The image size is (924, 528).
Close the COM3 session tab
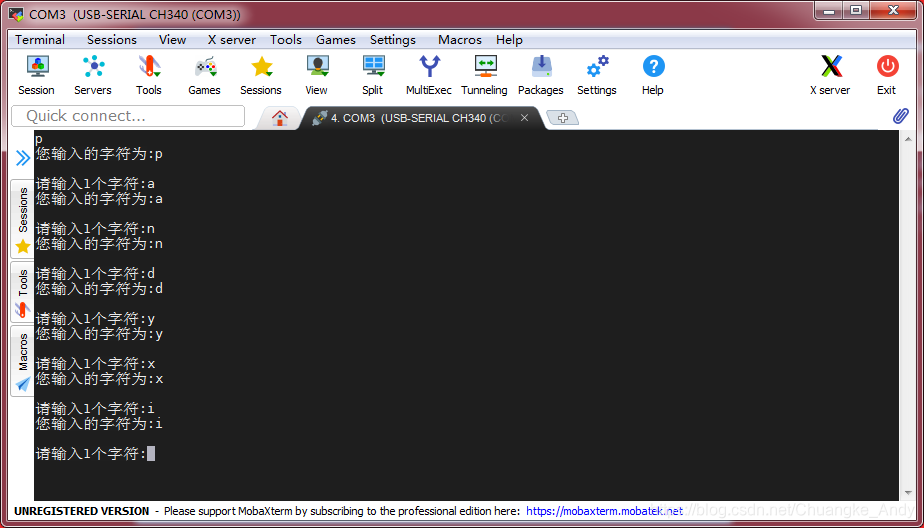click(524, 118)
